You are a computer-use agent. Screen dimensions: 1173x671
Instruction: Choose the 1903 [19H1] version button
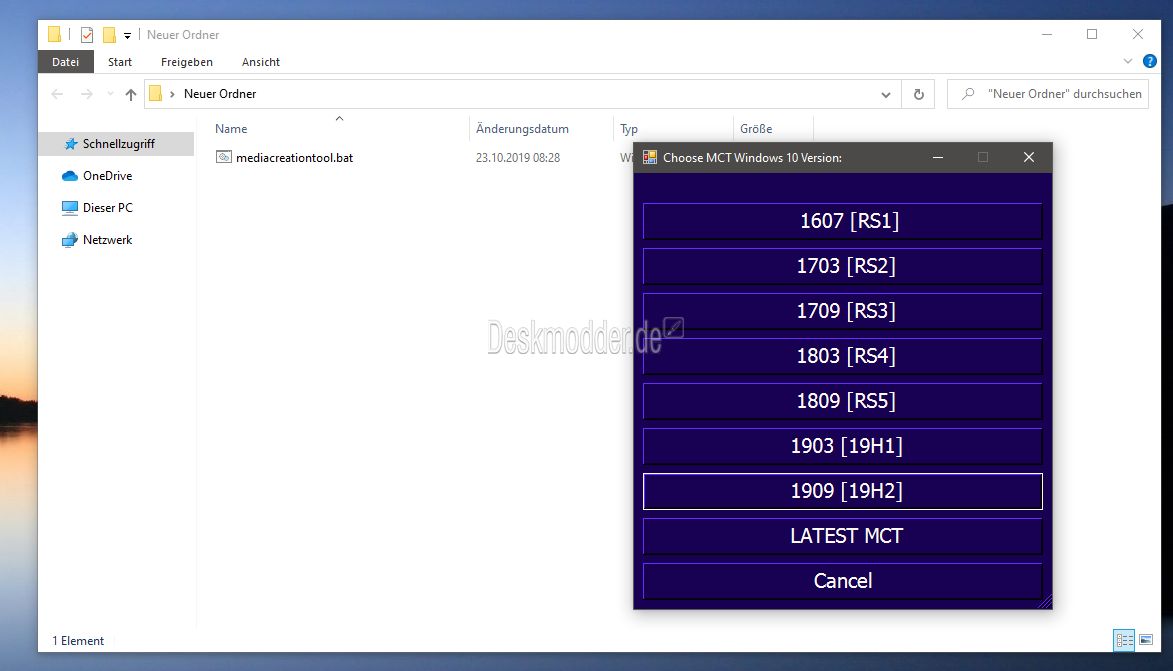[x=842, y=446]
